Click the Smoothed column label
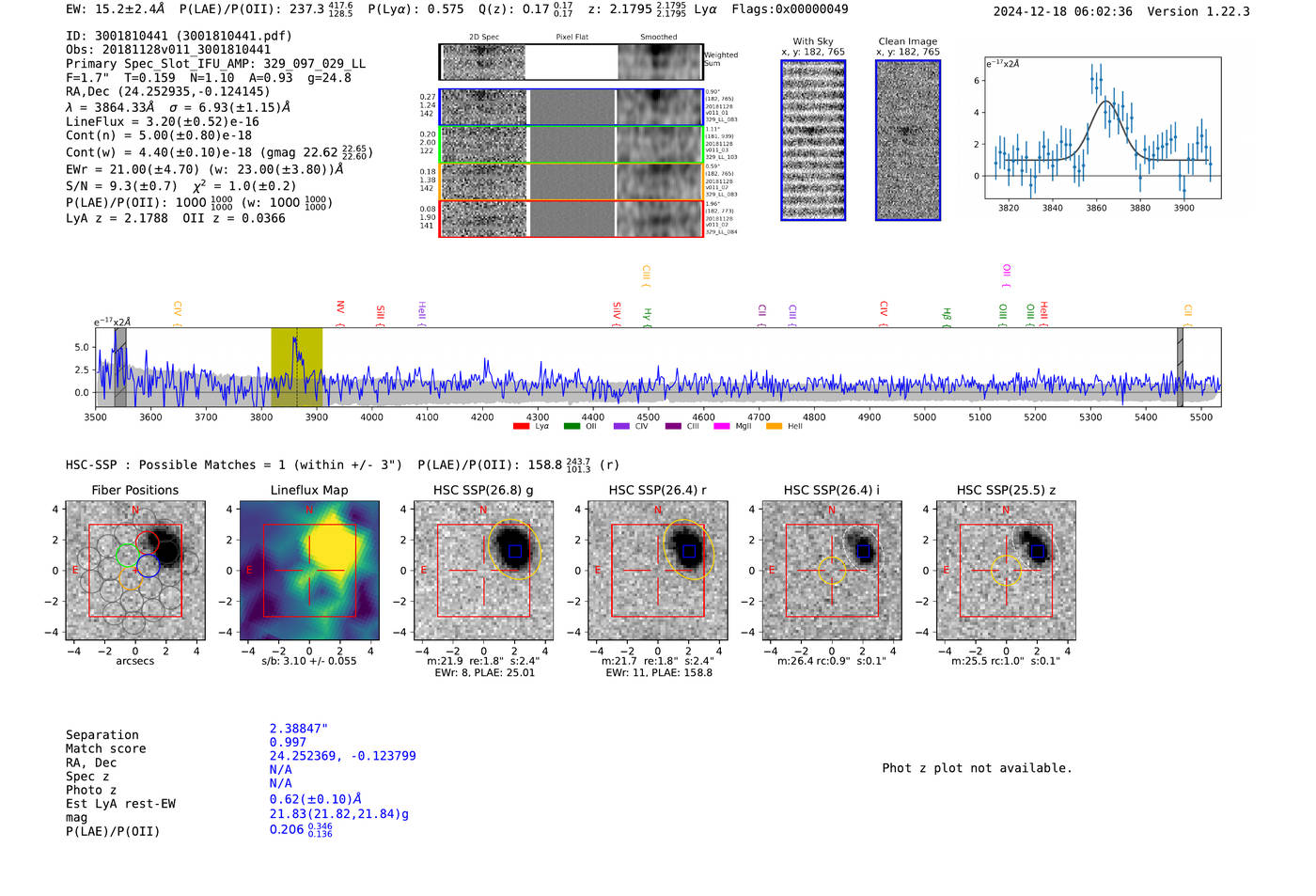The image size is (1316, 896). [659, 38]
